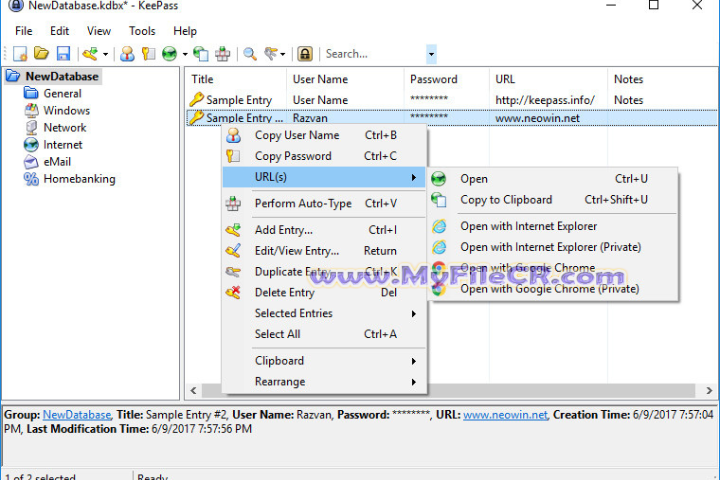
Task: Open the View menu
Action: coord(99,31)
